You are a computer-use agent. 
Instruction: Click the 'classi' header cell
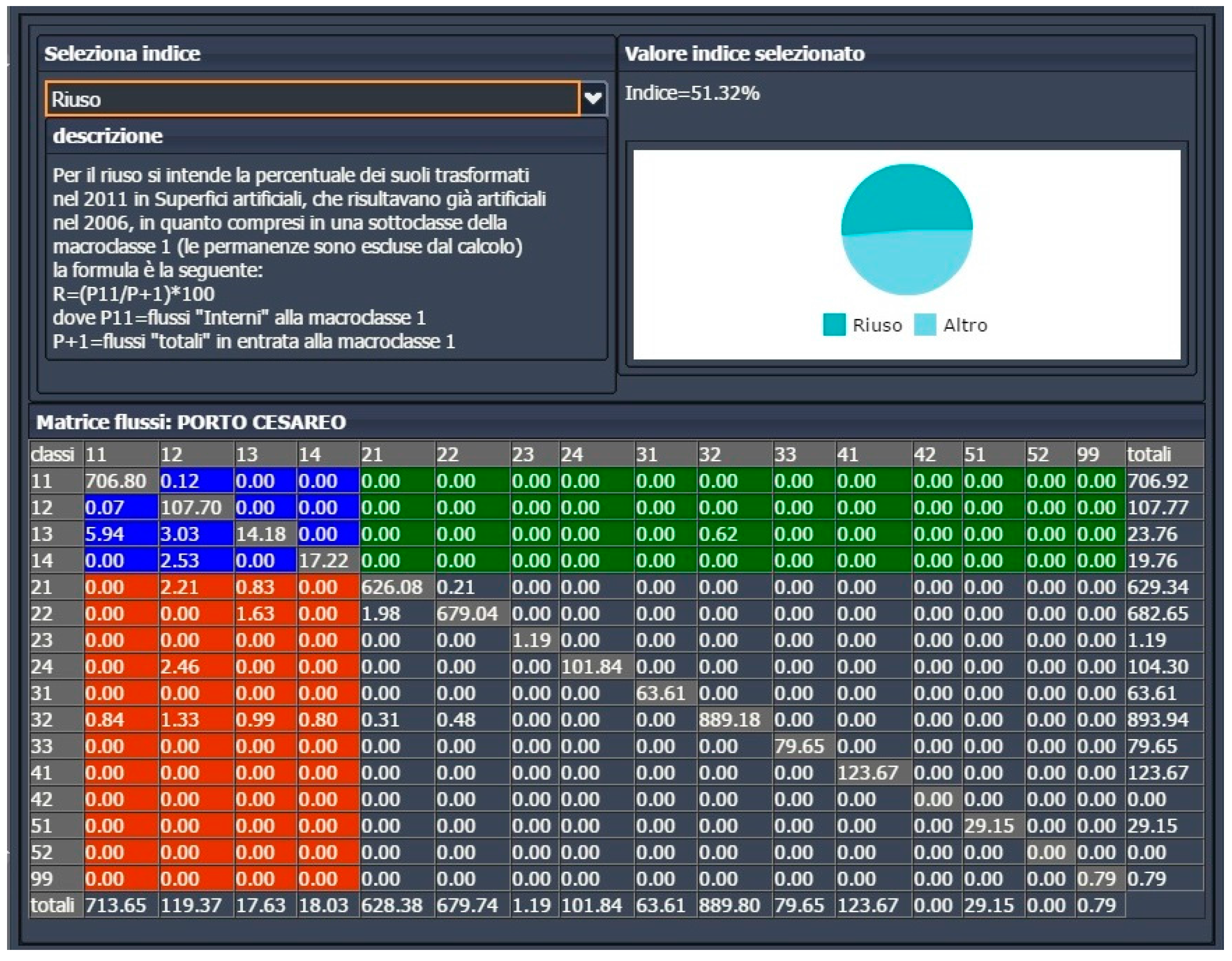[55, 455]
